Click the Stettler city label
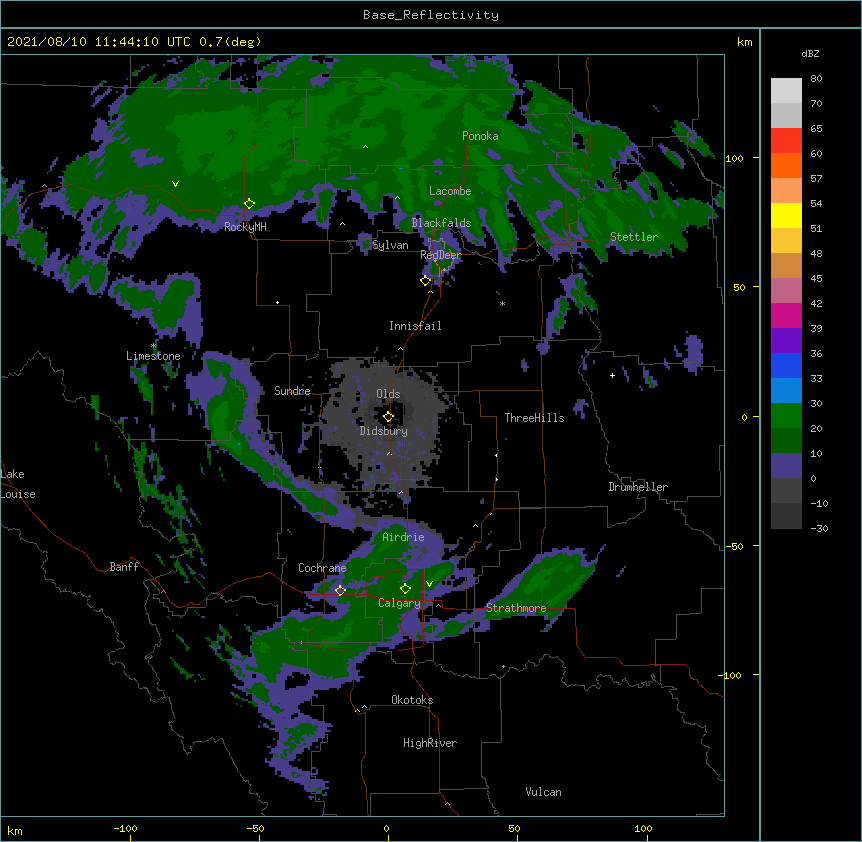This screenshot has height=842, width=862. pos(634,237)
